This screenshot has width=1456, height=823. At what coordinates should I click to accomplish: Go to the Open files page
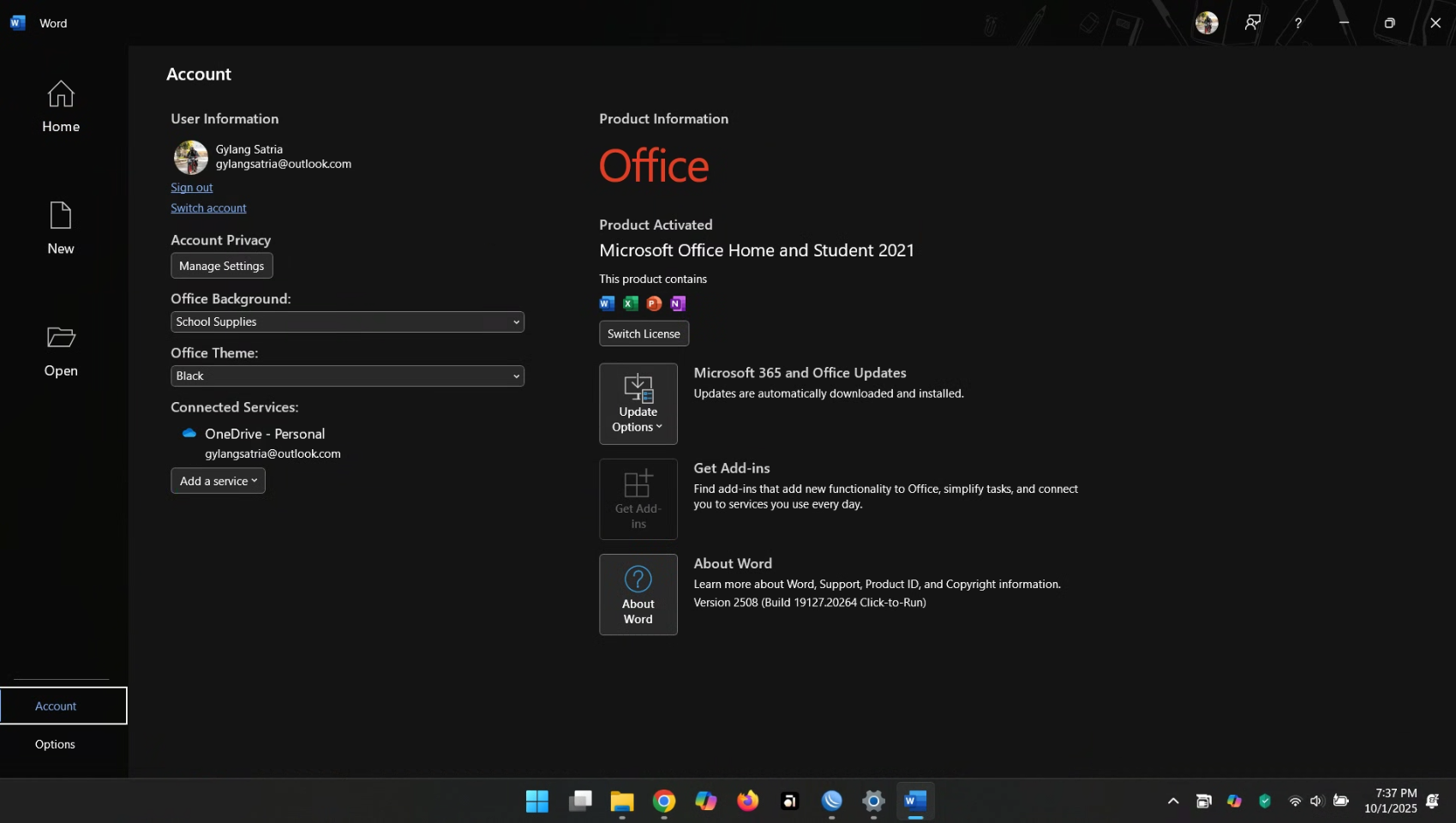61,351
